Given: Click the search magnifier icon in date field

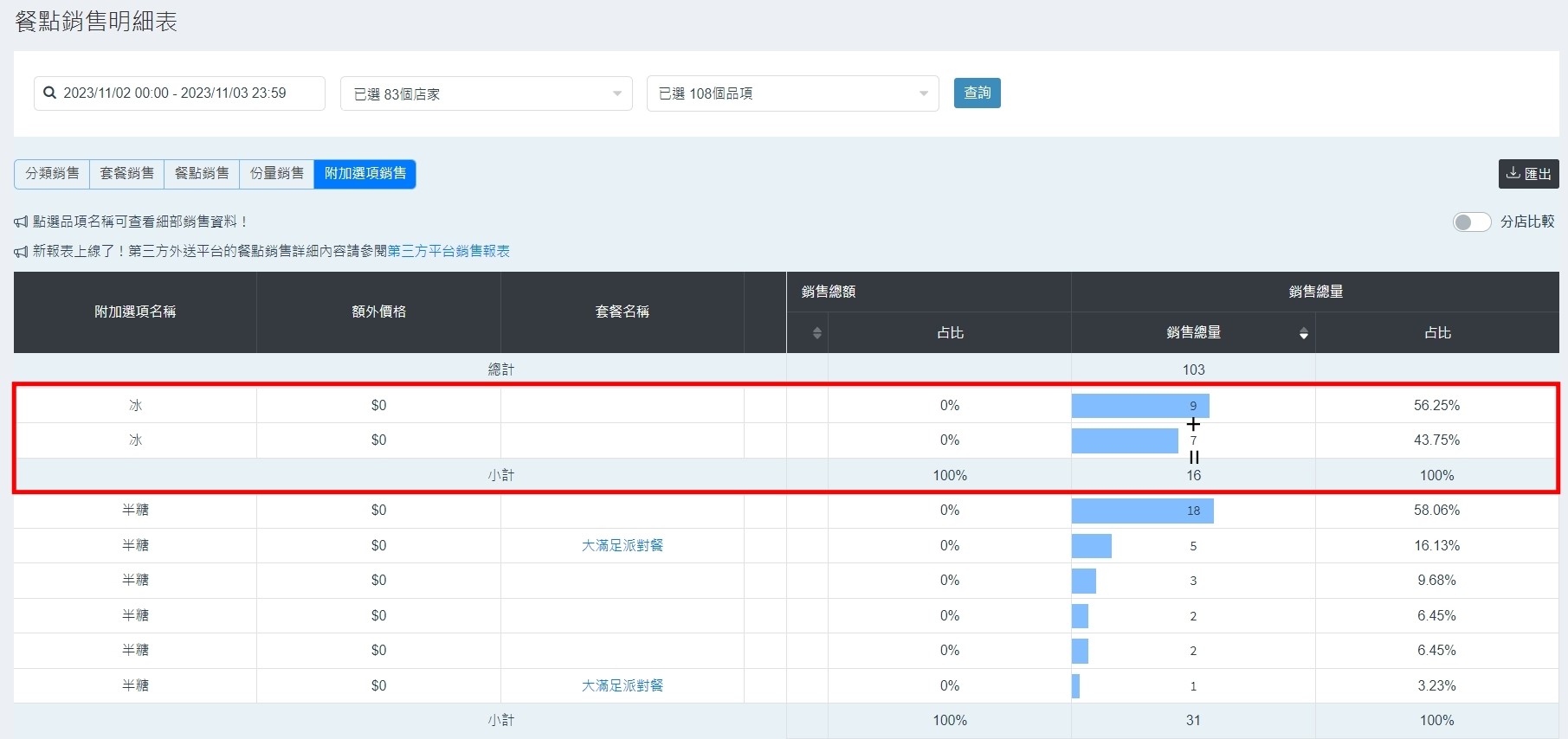Looking at the screenshot, I should 50,93.
